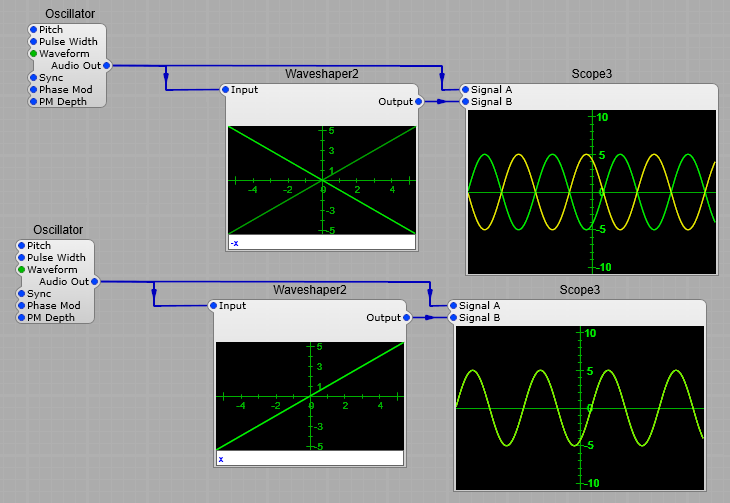This screenshot has width=730, height=503.
Task: Click the Output pin of the lower Waveshaper2
Action: [x=406, y=318]
